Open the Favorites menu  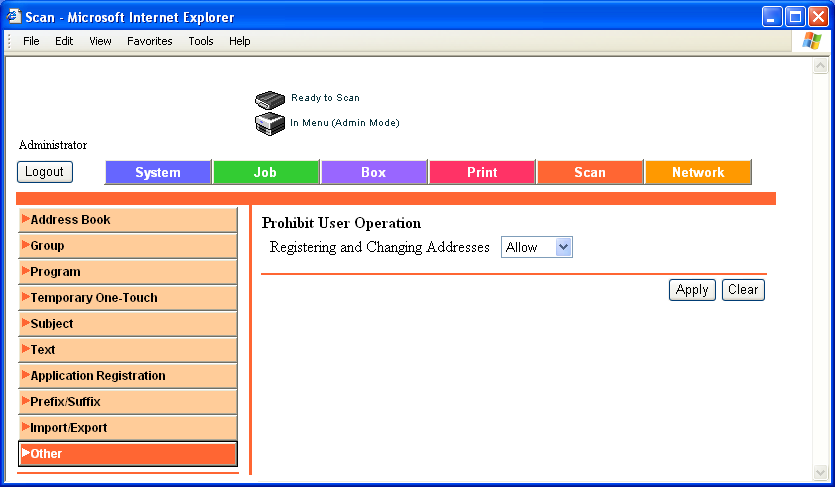(x=150, y=41)
